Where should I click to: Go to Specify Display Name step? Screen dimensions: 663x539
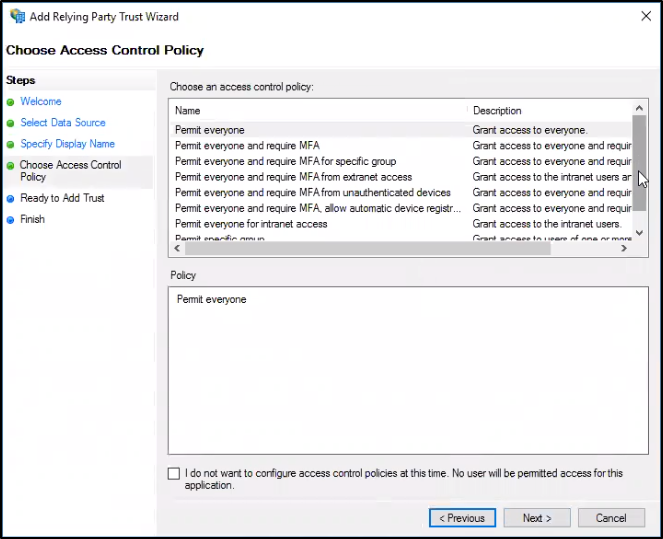coord(68,144)
